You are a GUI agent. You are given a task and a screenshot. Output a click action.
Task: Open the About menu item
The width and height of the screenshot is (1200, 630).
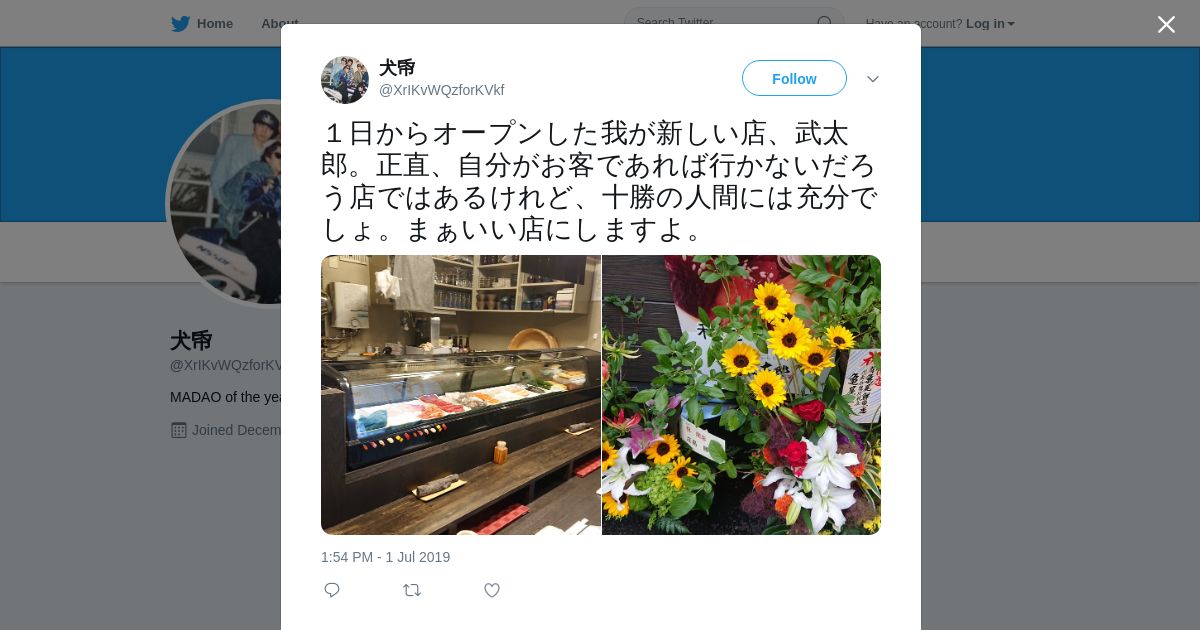coord(279,23)
